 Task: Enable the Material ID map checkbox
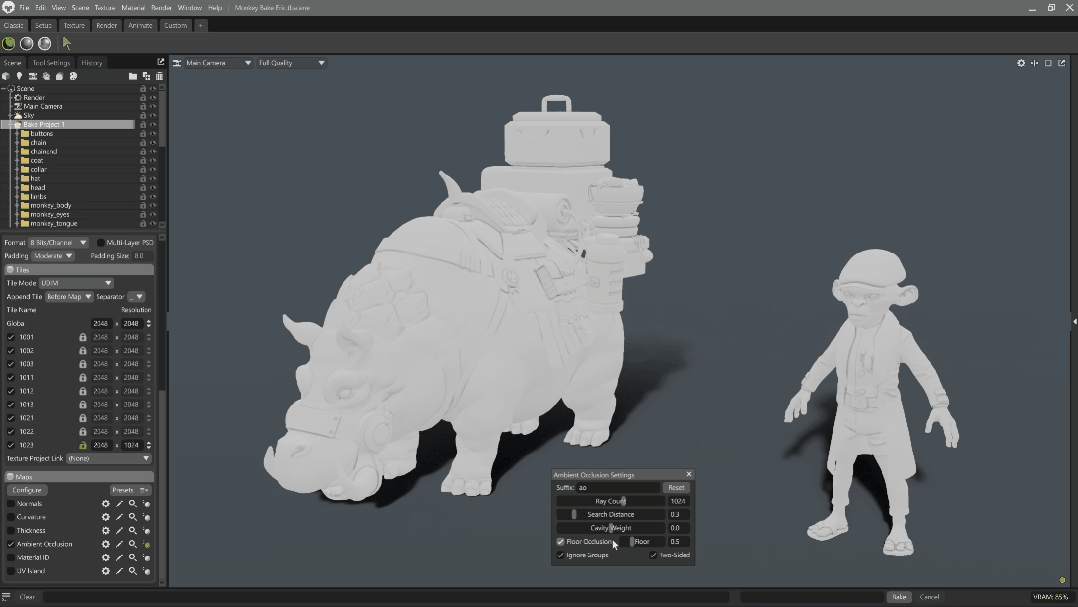11,558
